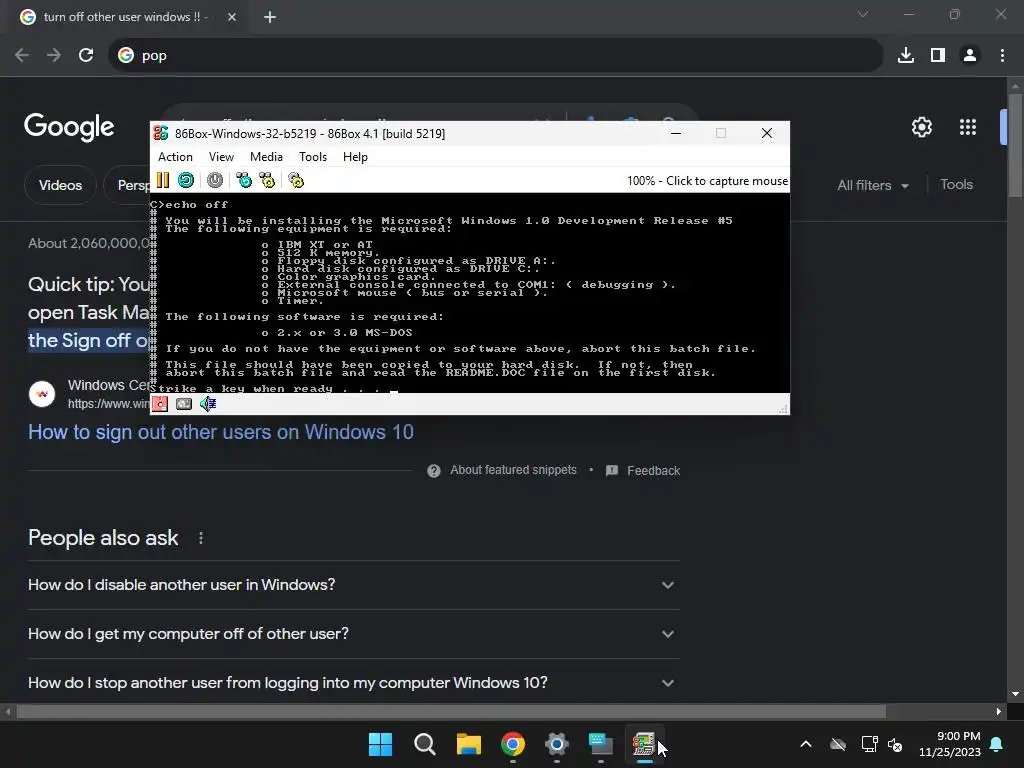This screenshot has width=1024, height=768.
Task: Open the blue monitor app on taskbar
Action: (601, 744)
